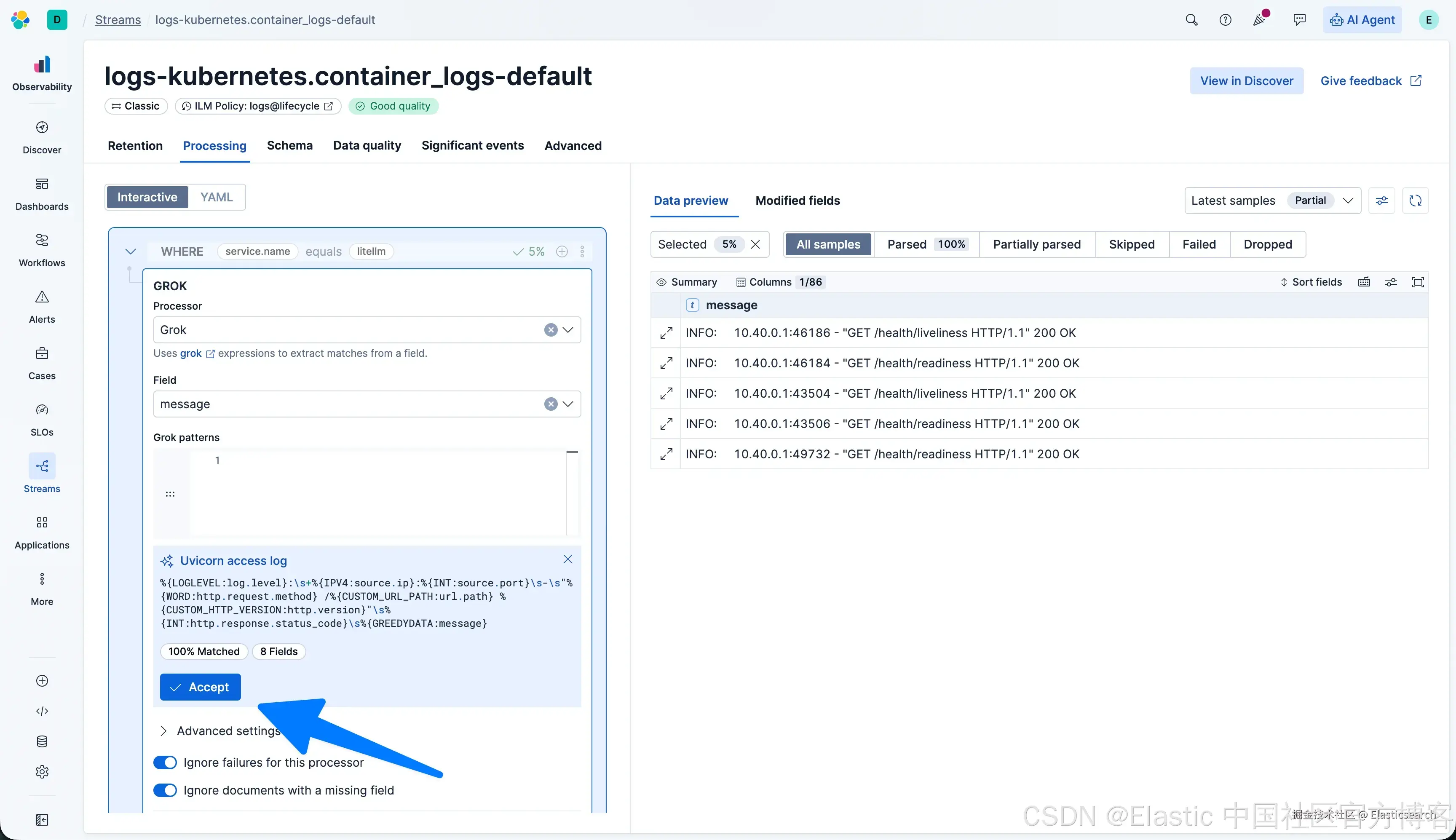Open the WHERE condition options menu

point(582,251)
